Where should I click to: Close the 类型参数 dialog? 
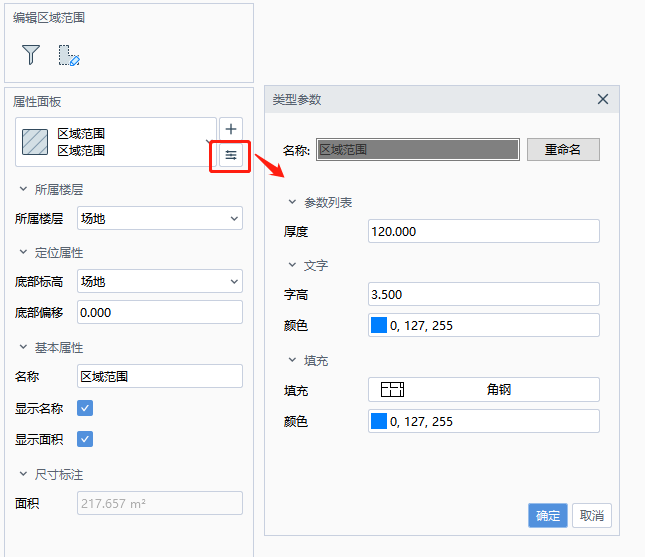(x=603, y=99)
